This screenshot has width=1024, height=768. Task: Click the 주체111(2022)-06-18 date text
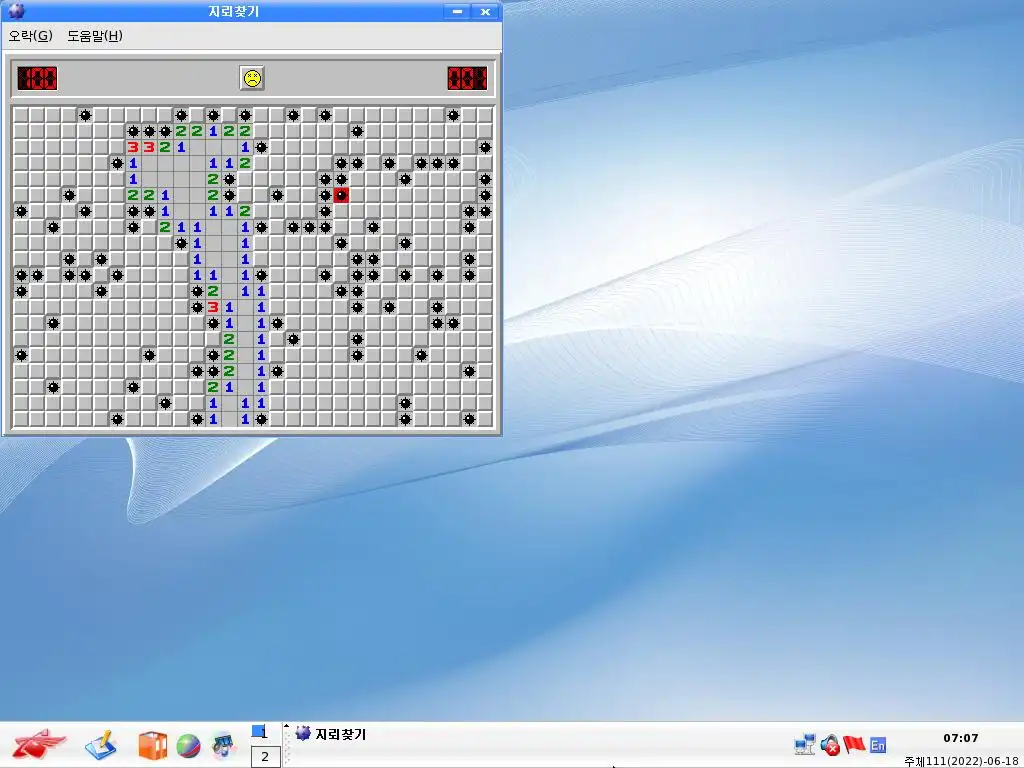961,761
